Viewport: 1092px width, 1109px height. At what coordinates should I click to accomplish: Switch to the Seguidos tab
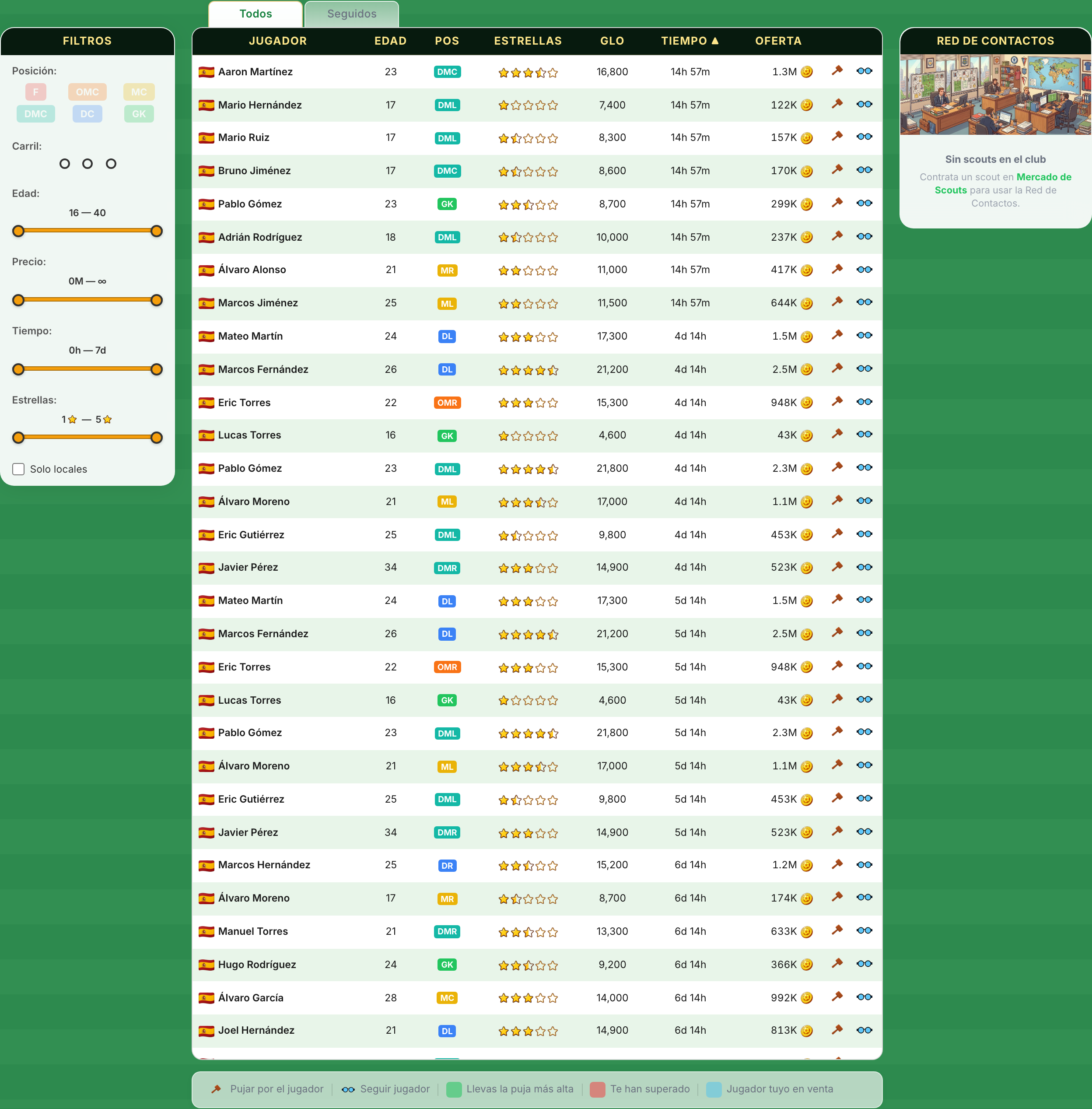(352, 14)
